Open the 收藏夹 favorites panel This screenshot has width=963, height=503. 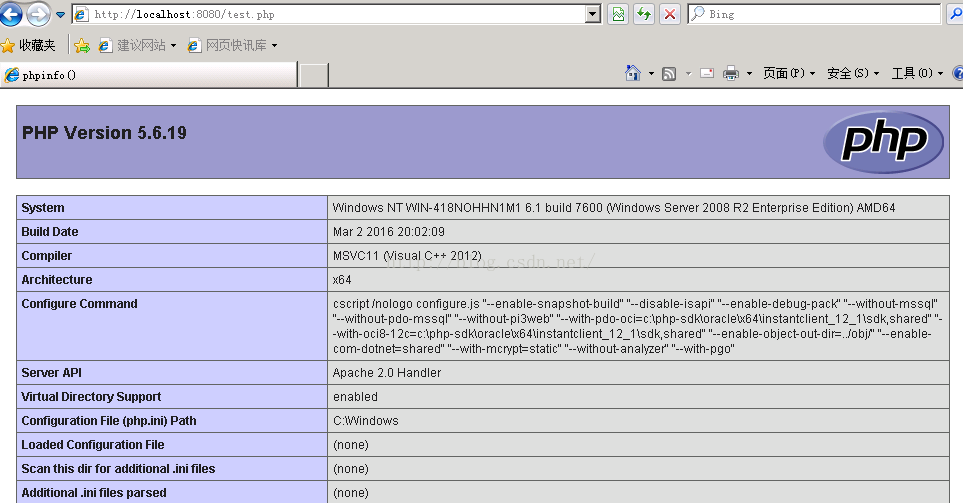point(28,45)
